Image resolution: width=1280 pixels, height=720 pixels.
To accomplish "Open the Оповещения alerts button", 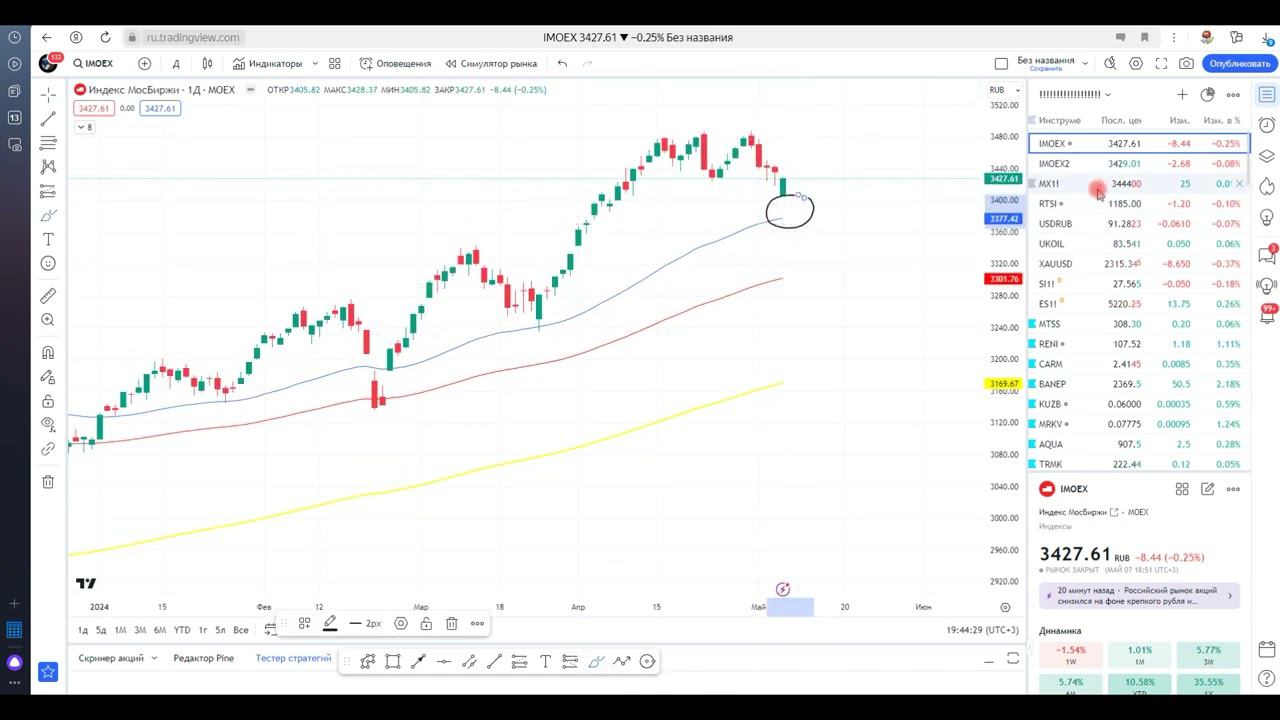I will pyautogui.click(x=395, y=63).
